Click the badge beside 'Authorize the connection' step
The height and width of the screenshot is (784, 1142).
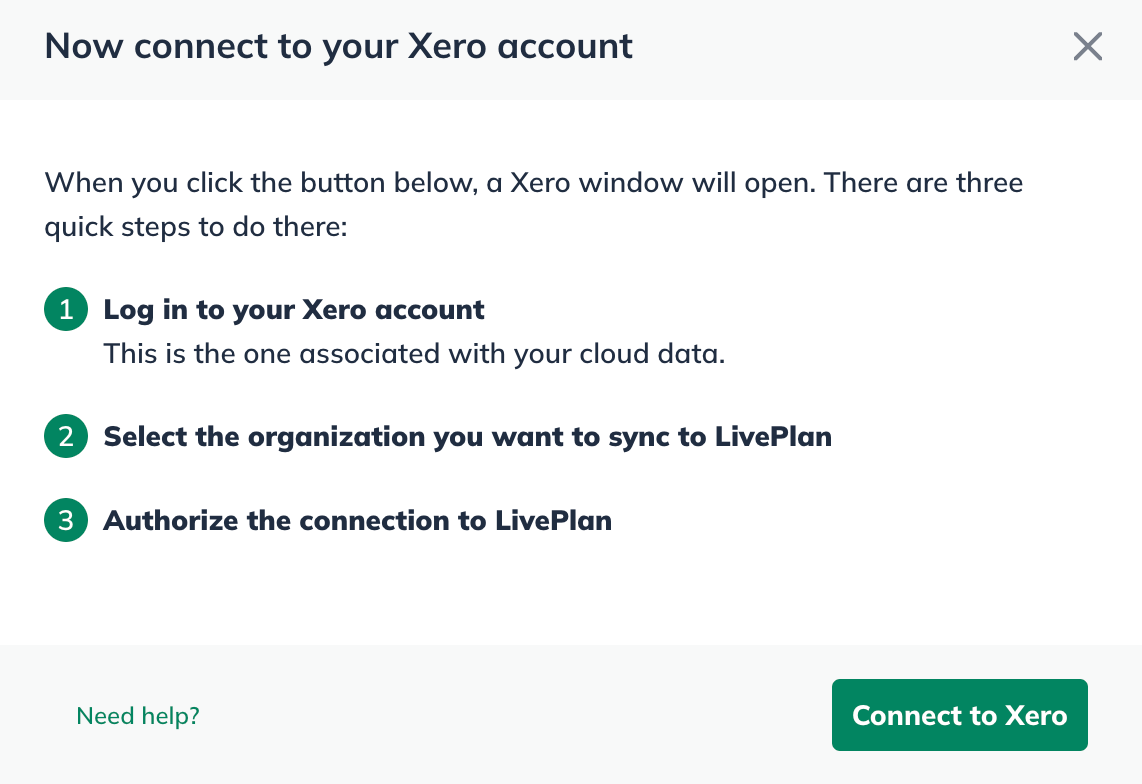pos(65,520)
